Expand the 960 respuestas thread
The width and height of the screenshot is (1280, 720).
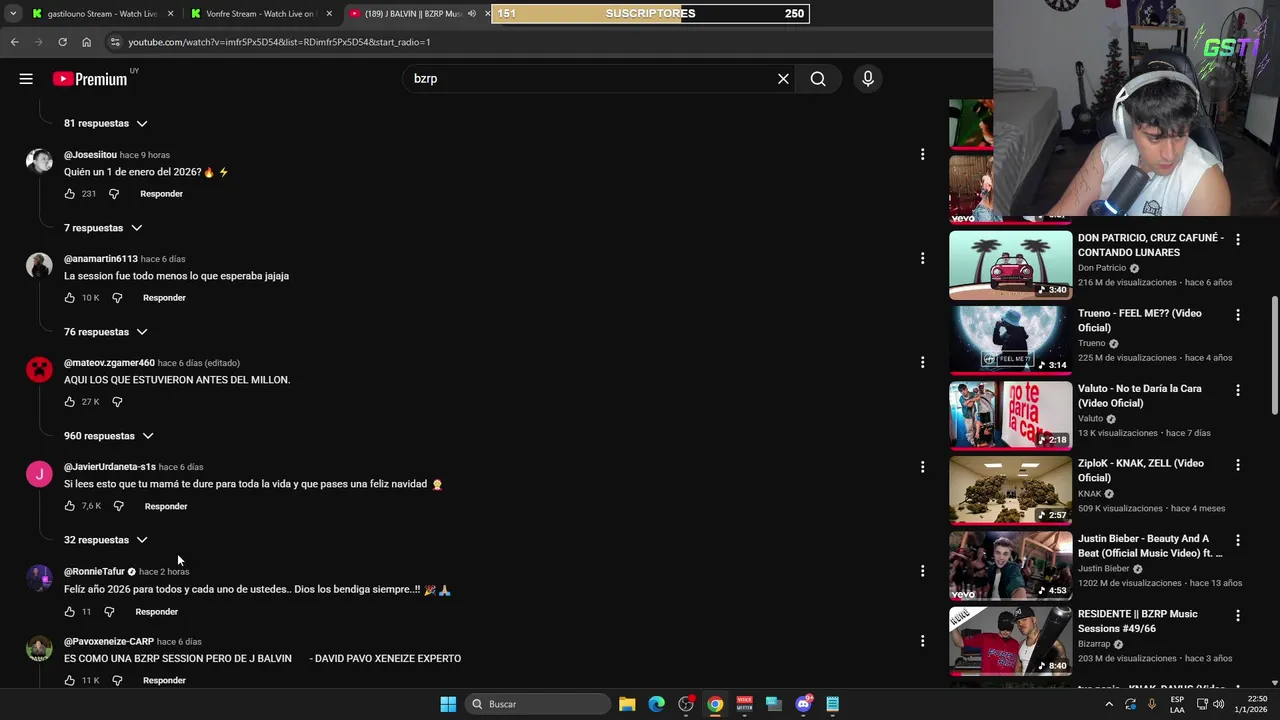tap(109, 436)
